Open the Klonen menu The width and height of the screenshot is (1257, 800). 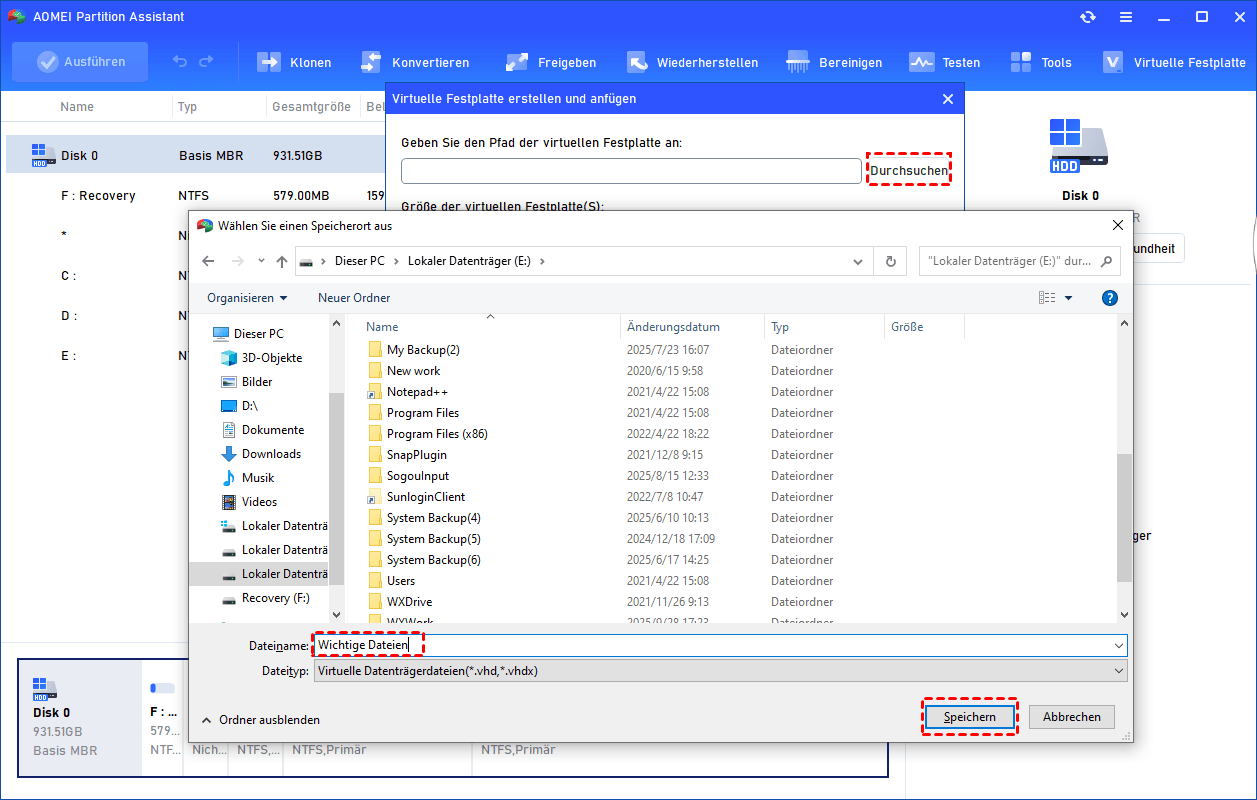point(295,62)
